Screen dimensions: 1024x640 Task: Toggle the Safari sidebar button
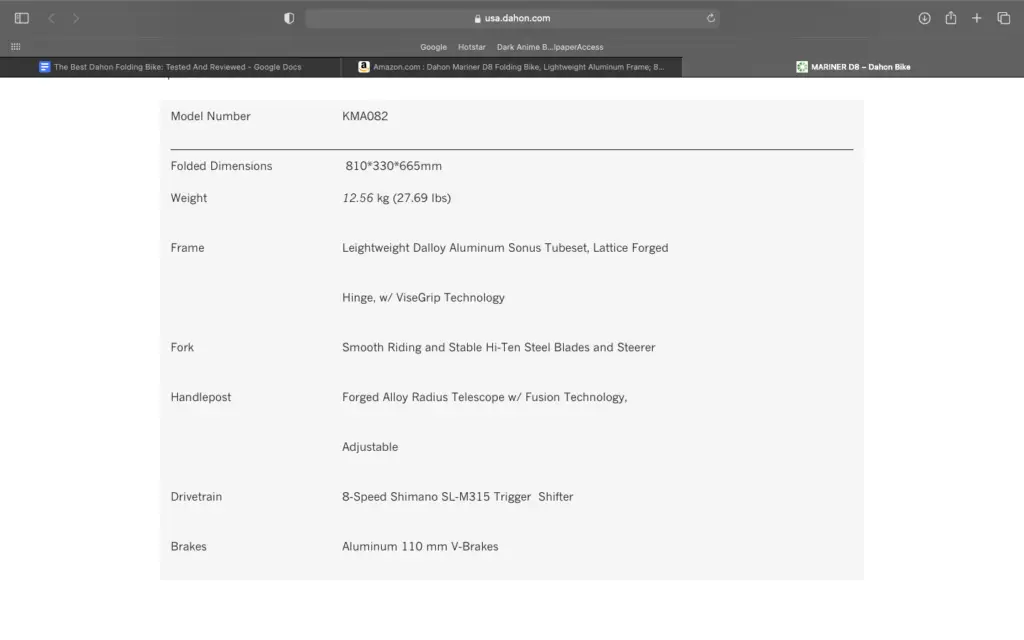point(22,18)
